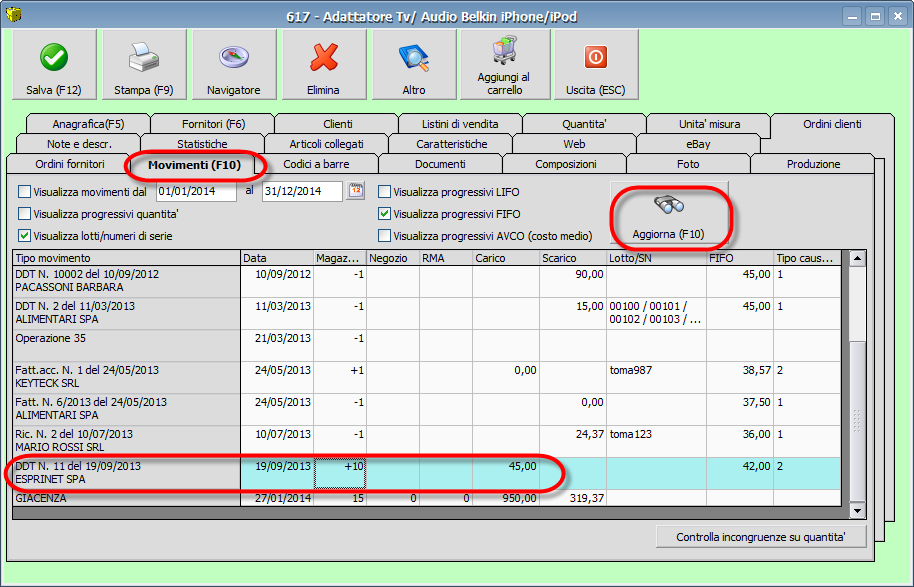Click the red X Elimina icon
Screen dimensions: 914x587
[x=323, y=58]
